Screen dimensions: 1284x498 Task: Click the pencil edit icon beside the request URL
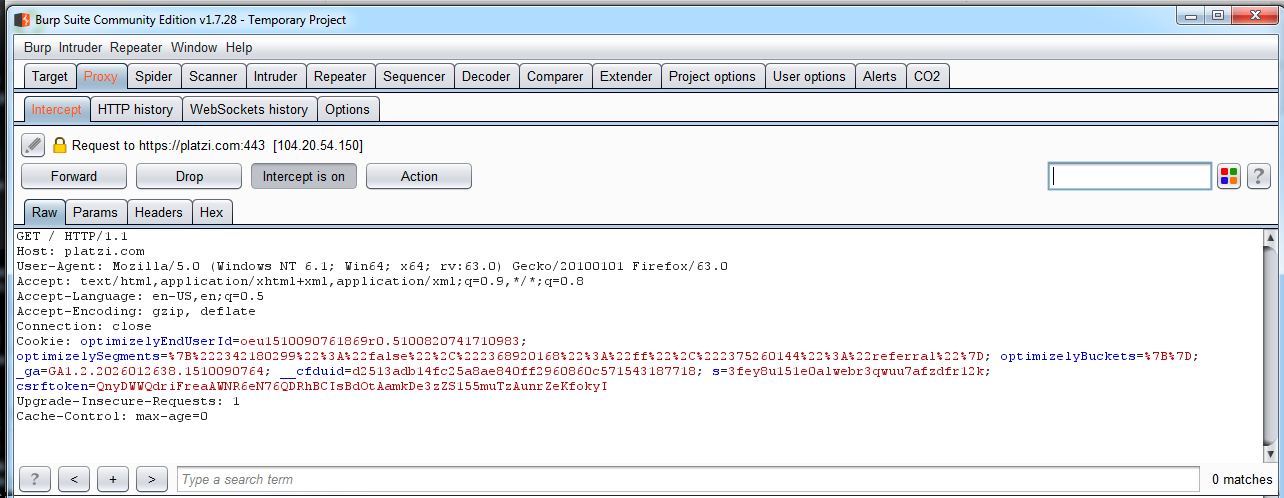click(33, 145)
